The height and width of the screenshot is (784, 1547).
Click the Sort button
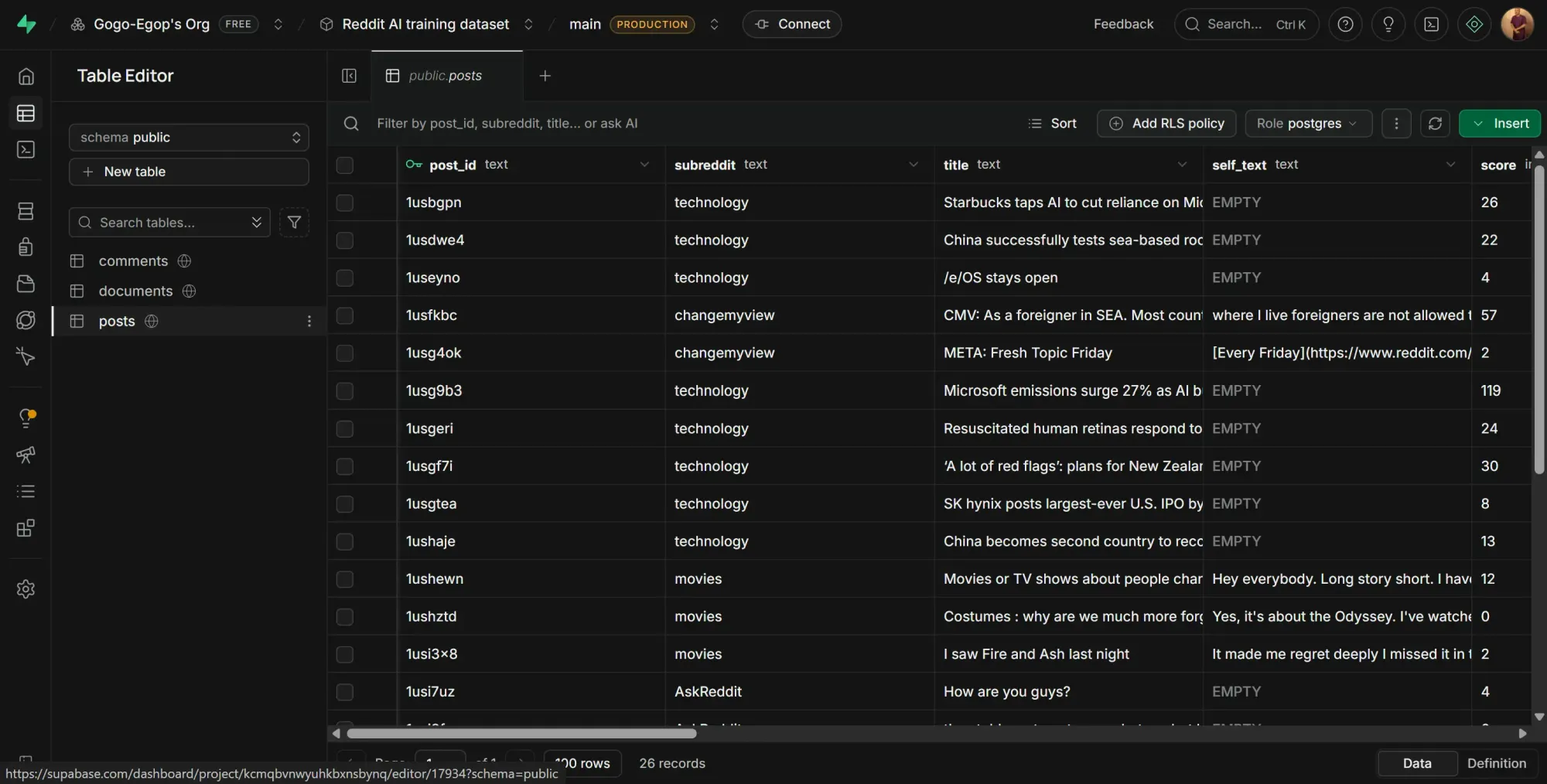pos(1052,124)
